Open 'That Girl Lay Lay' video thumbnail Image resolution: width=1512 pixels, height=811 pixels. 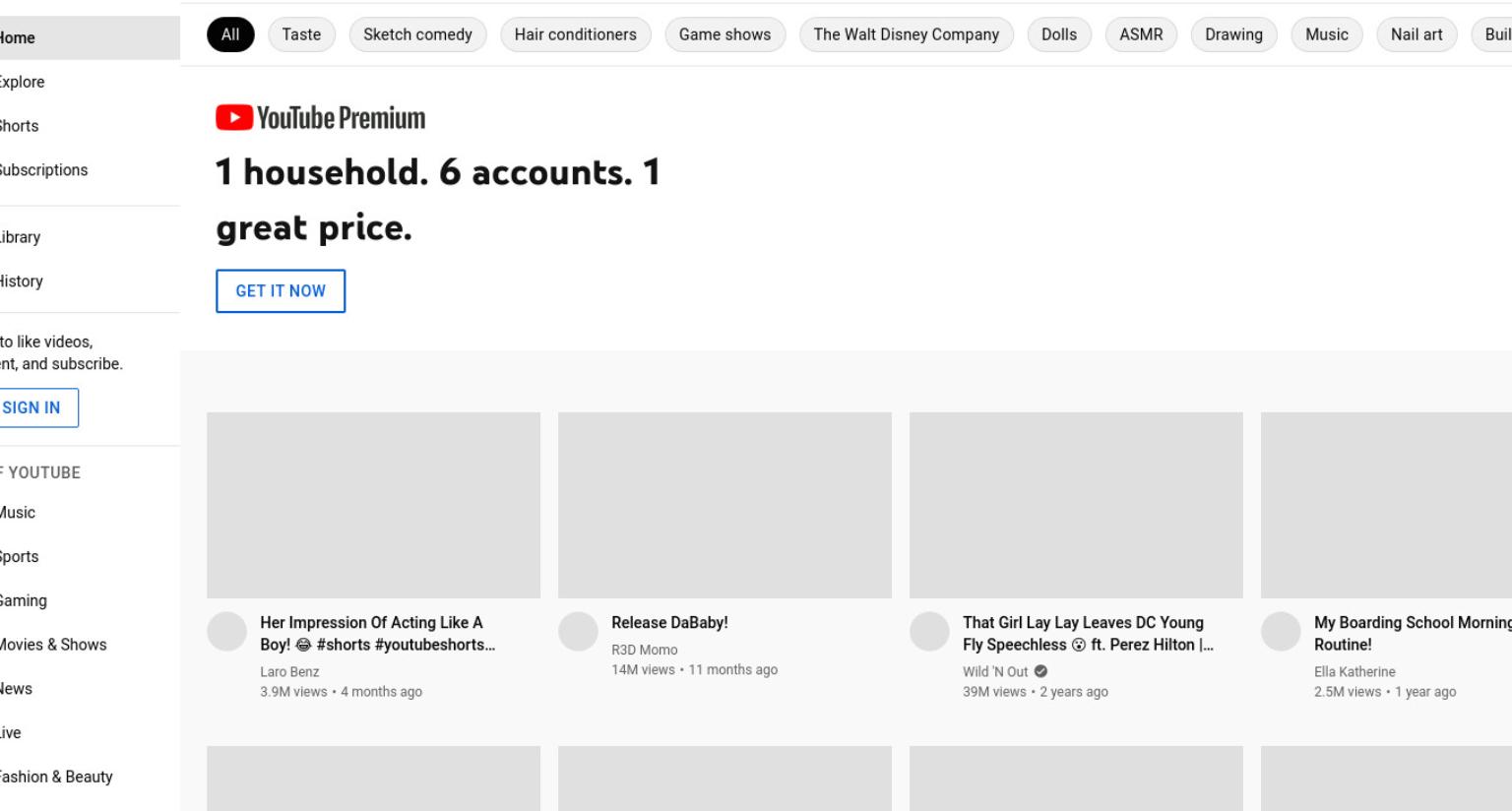[x=1076, y=505]
